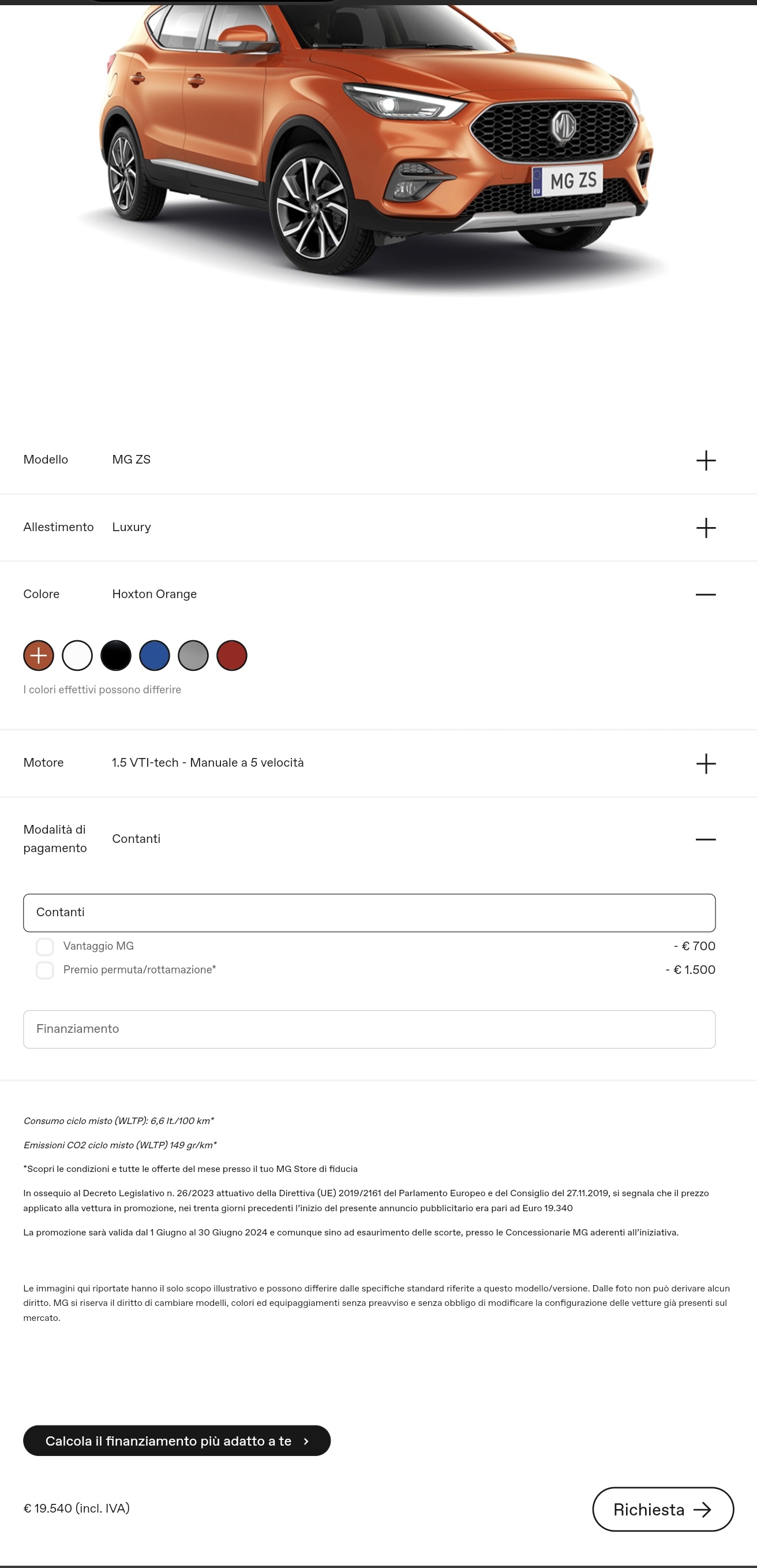Collapse the Colore section minus icon
The width and height of the screenshot is (757, 1568).
[705, 594]
